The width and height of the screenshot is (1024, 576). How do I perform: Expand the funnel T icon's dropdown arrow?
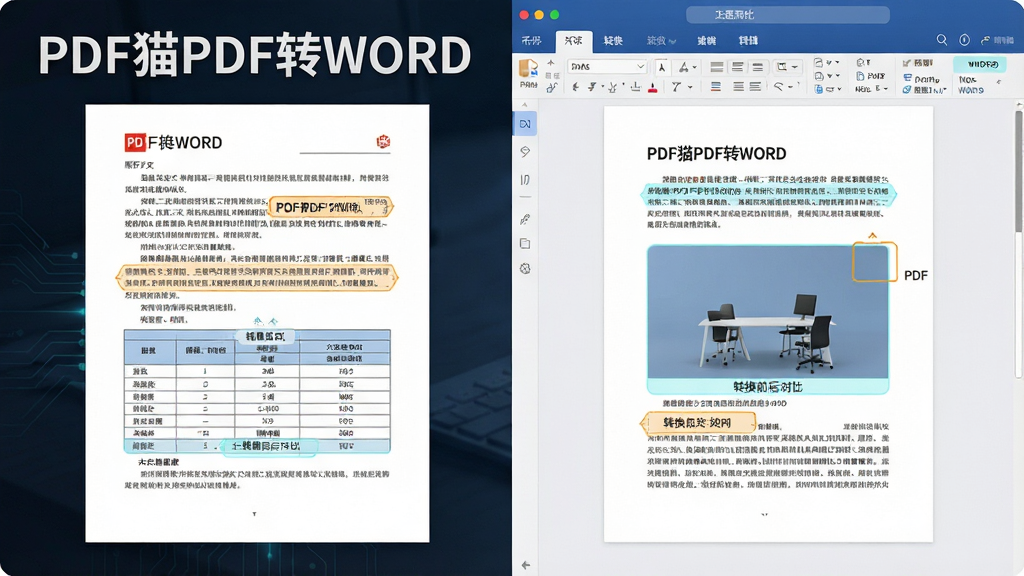tap(690, 87)
